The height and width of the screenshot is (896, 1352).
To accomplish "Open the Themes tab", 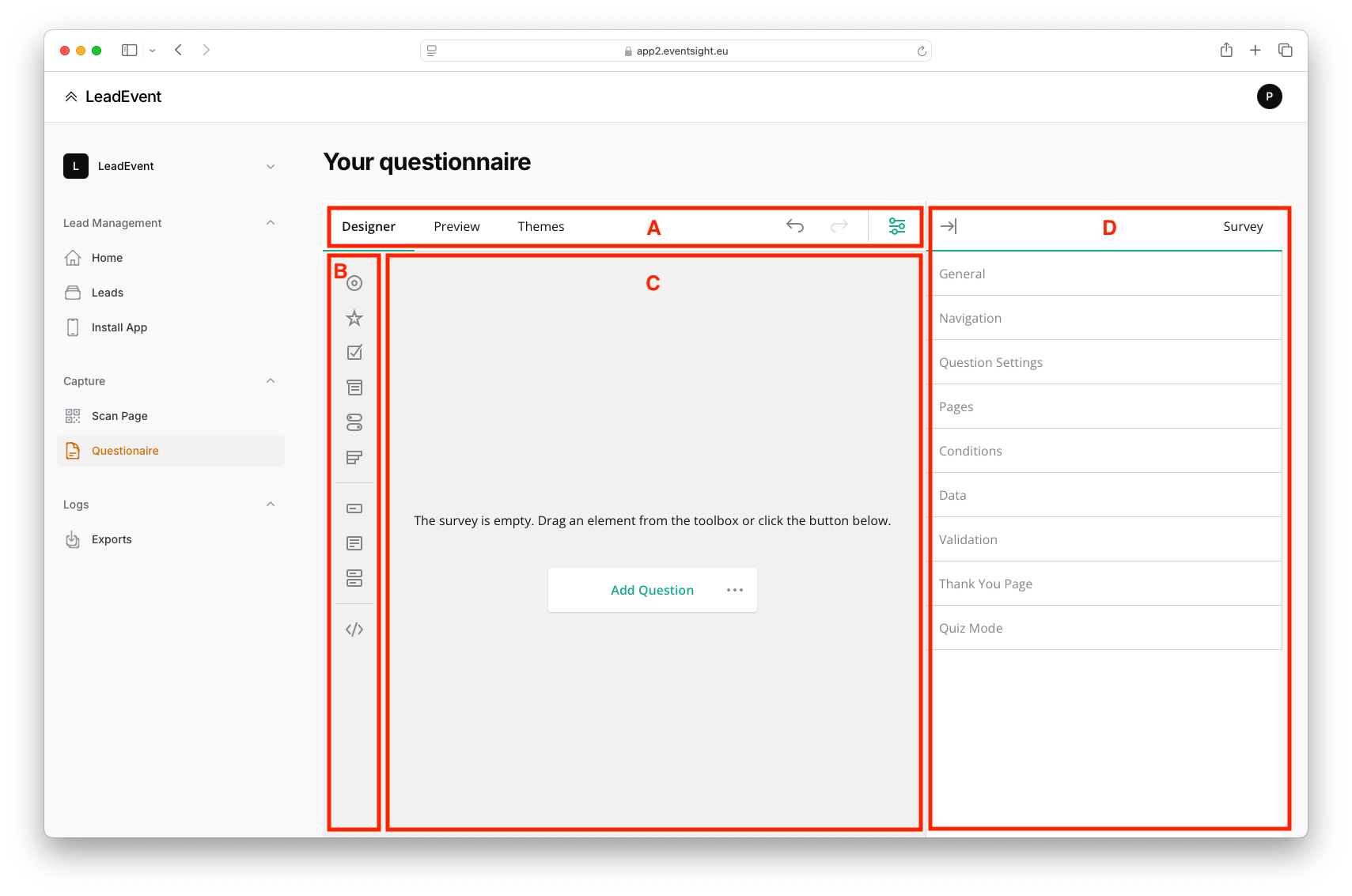I will [541, 226].
